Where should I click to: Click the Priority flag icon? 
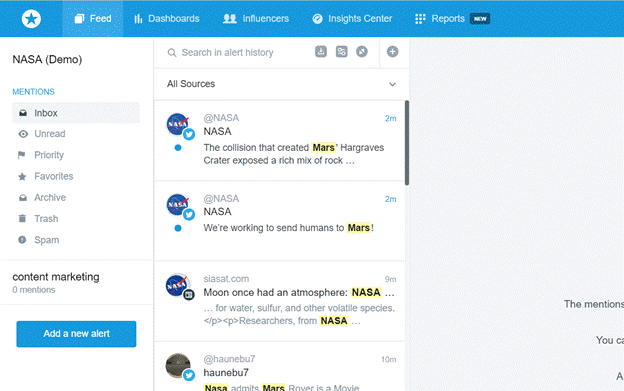[x=22, y=155]
